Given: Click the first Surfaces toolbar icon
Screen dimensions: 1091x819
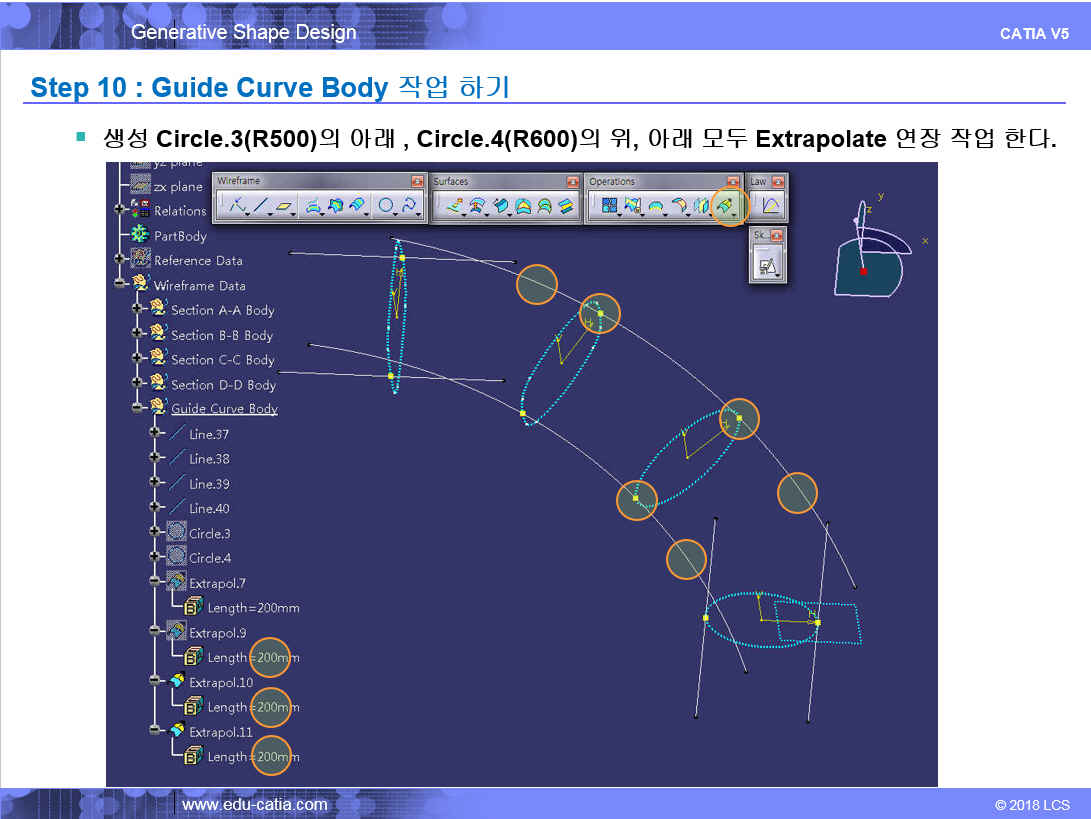Looking at the screenshot, I should tap(452, 206).
